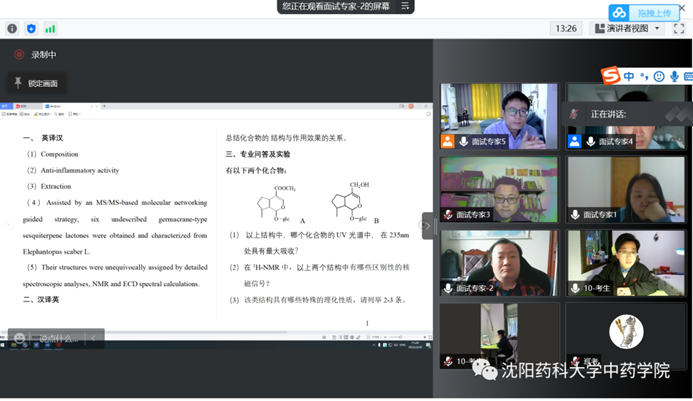The image size is (693, 401).
Task: Click the text Anti-inflammatory activity
Action: [80, 170]
